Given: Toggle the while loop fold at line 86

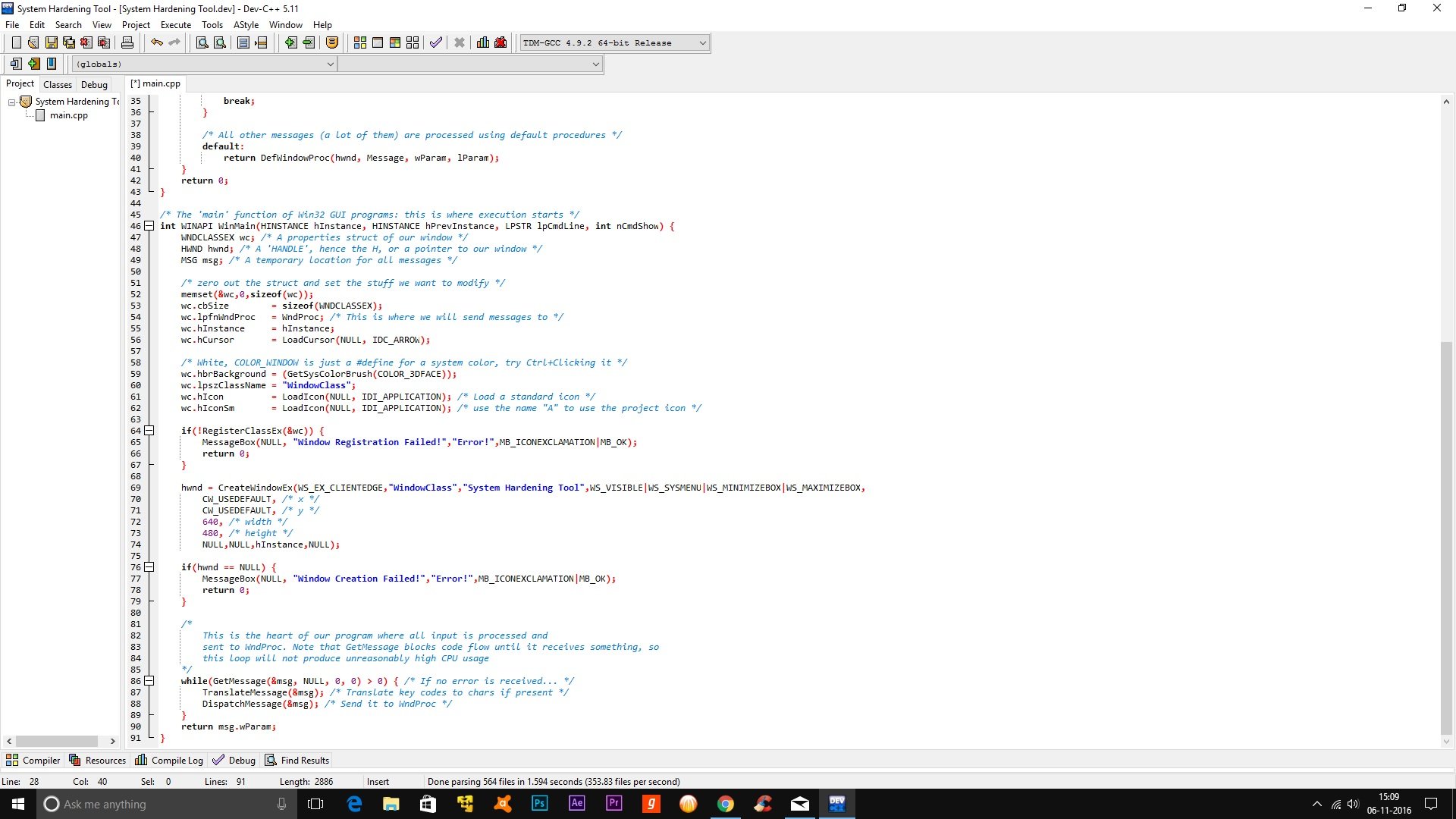Looking at the screenshot, I should tap(149, 681).
